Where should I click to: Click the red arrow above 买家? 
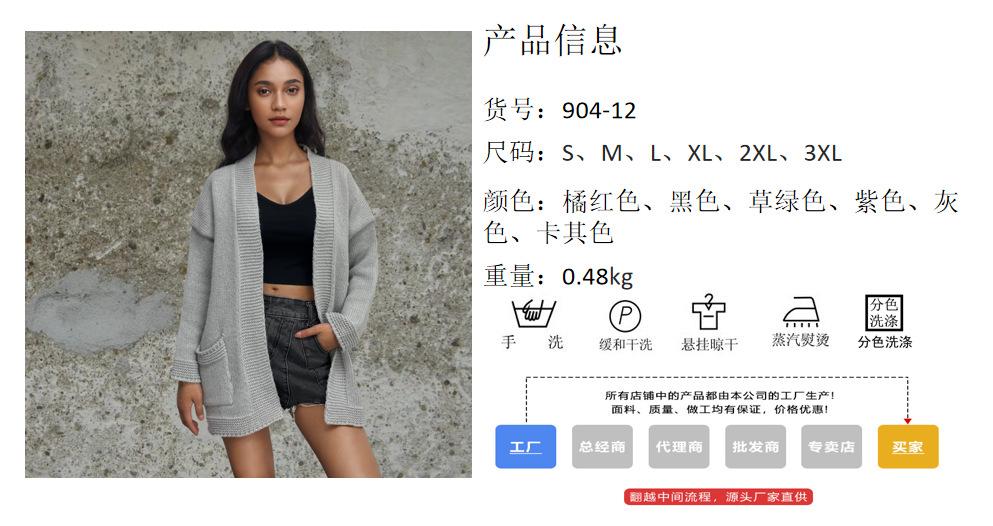click(908, 420)
